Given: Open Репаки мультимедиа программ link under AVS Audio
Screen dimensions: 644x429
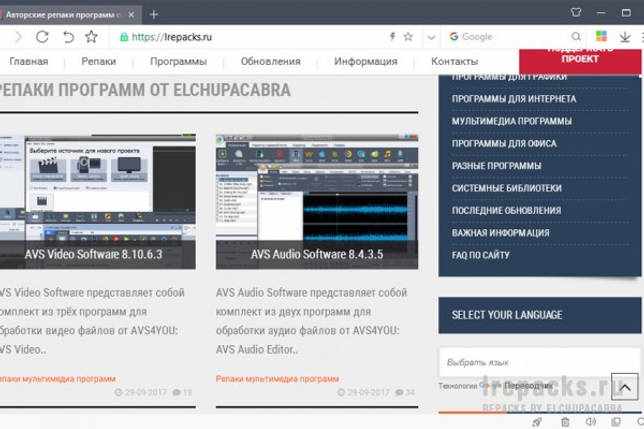Looking at the screenshot, I should click(x=277, y=379).
